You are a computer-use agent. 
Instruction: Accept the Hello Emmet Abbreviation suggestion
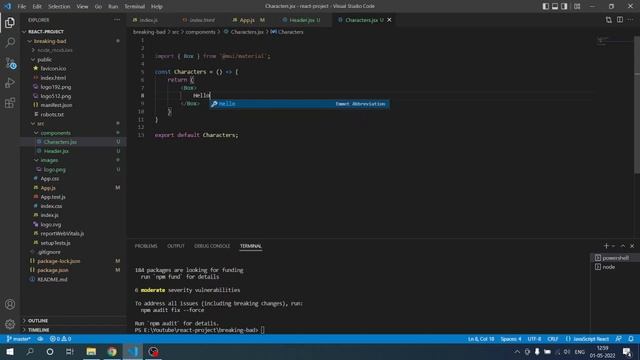[x=299, y=104]
